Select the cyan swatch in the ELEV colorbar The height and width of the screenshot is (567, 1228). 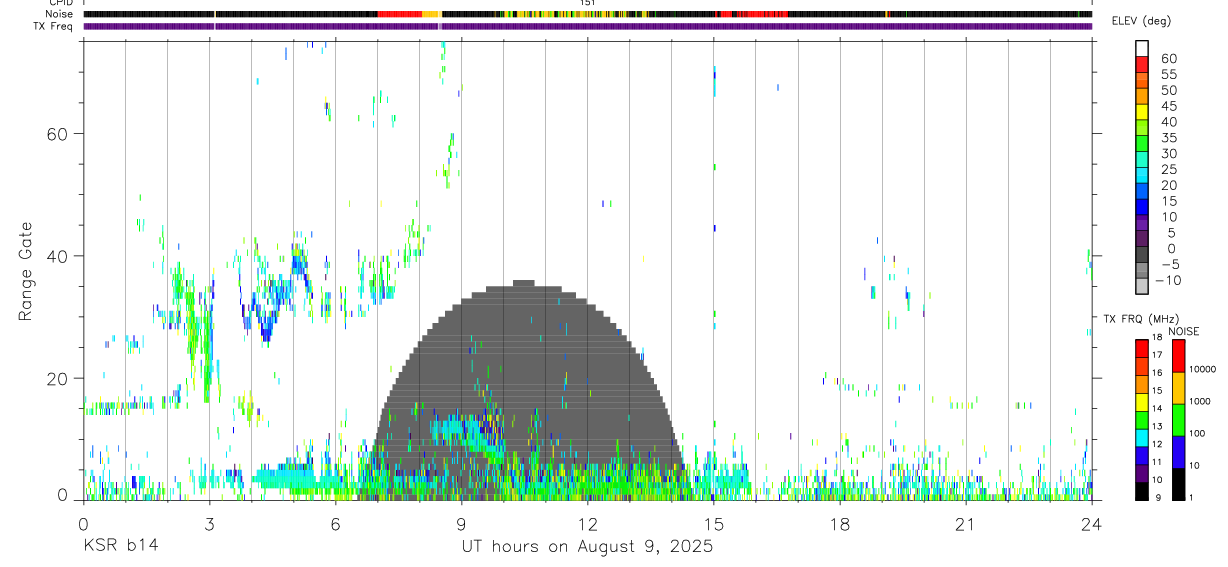pyautogui.click(x=1142, y=175)
